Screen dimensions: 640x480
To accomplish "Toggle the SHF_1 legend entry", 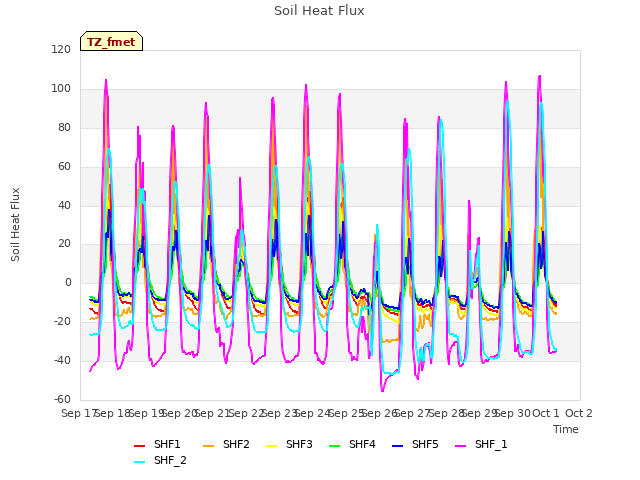I will [x=481, y=444].
